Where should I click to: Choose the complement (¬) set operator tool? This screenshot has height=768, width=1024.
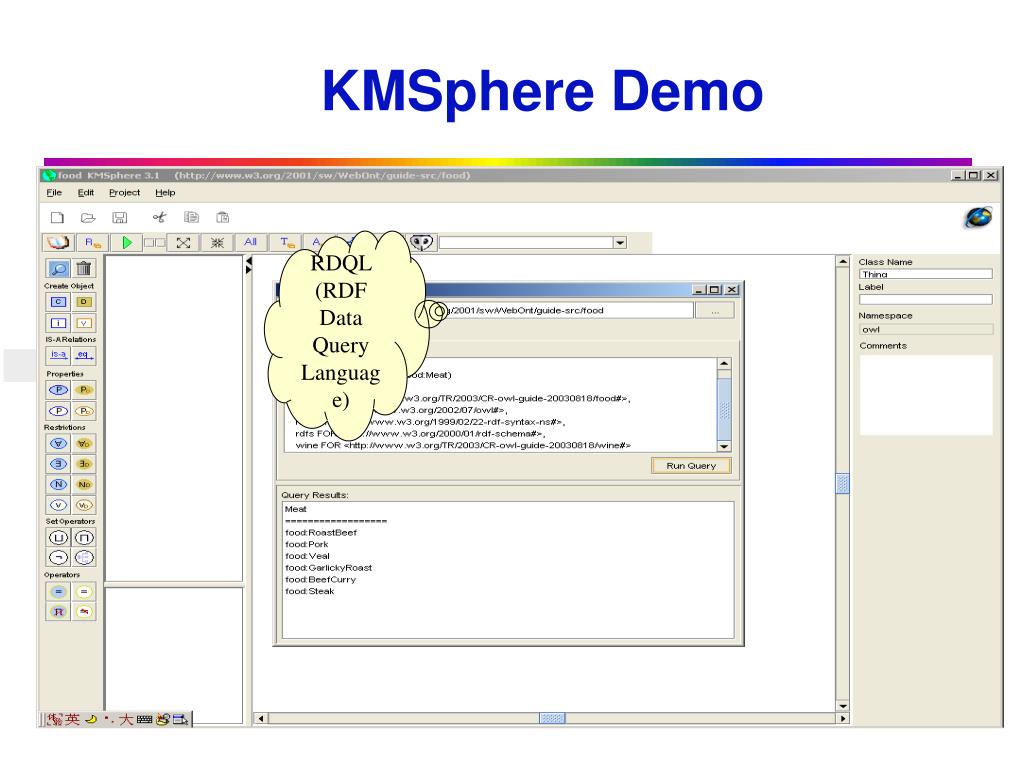coord(58,558)
